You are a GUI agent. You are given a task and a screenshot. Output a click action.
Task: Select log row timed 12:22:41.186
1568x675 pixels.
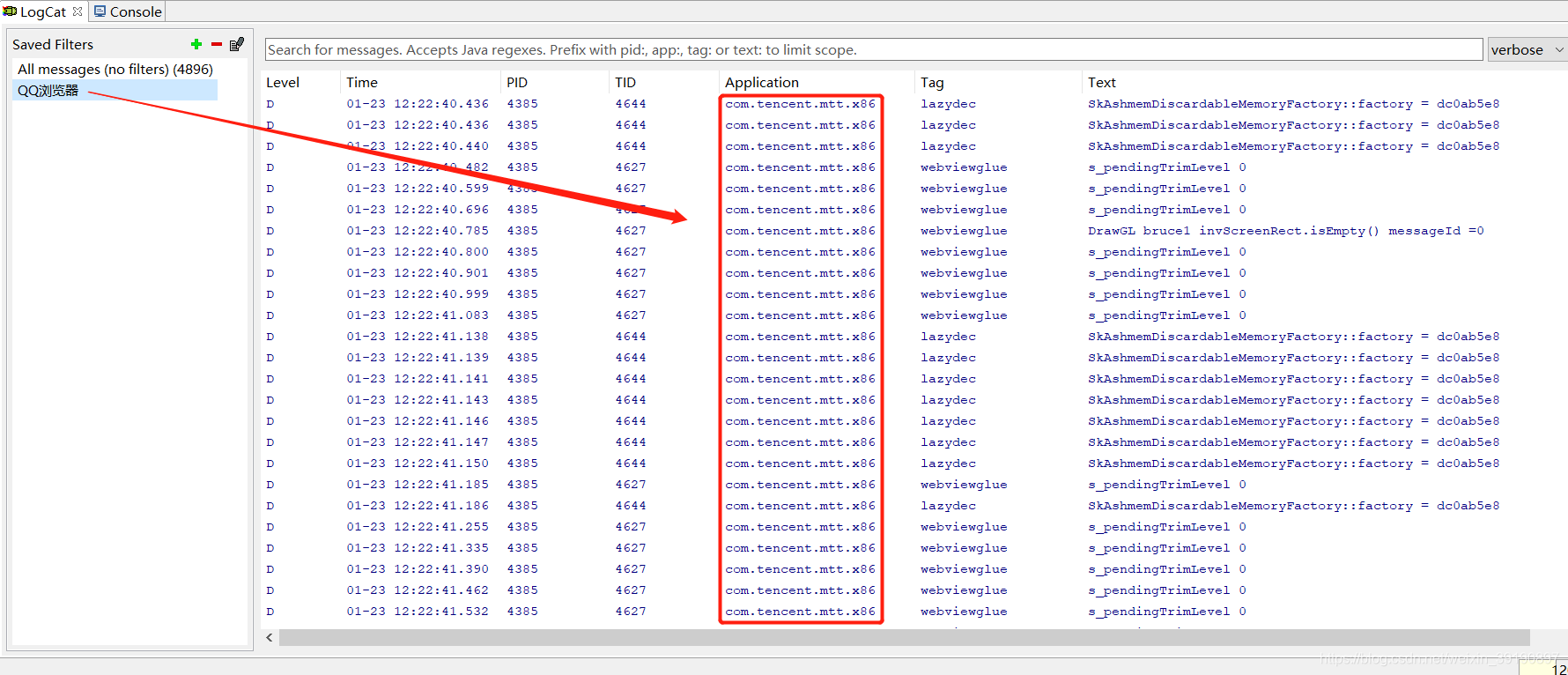tap(913, 506)
